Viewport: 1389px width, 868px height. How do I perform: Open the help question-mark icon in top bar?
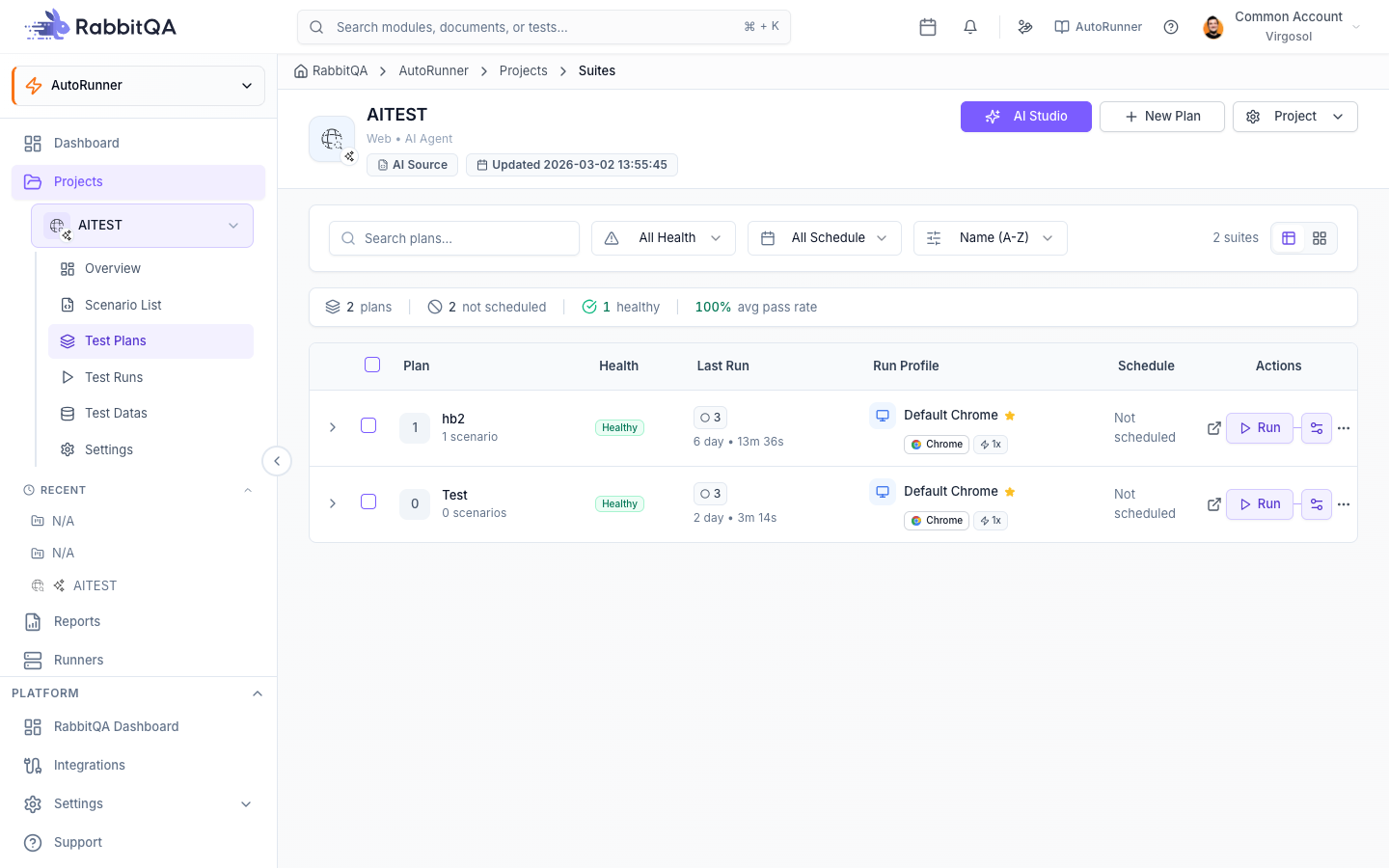(x=1171, y=27)
